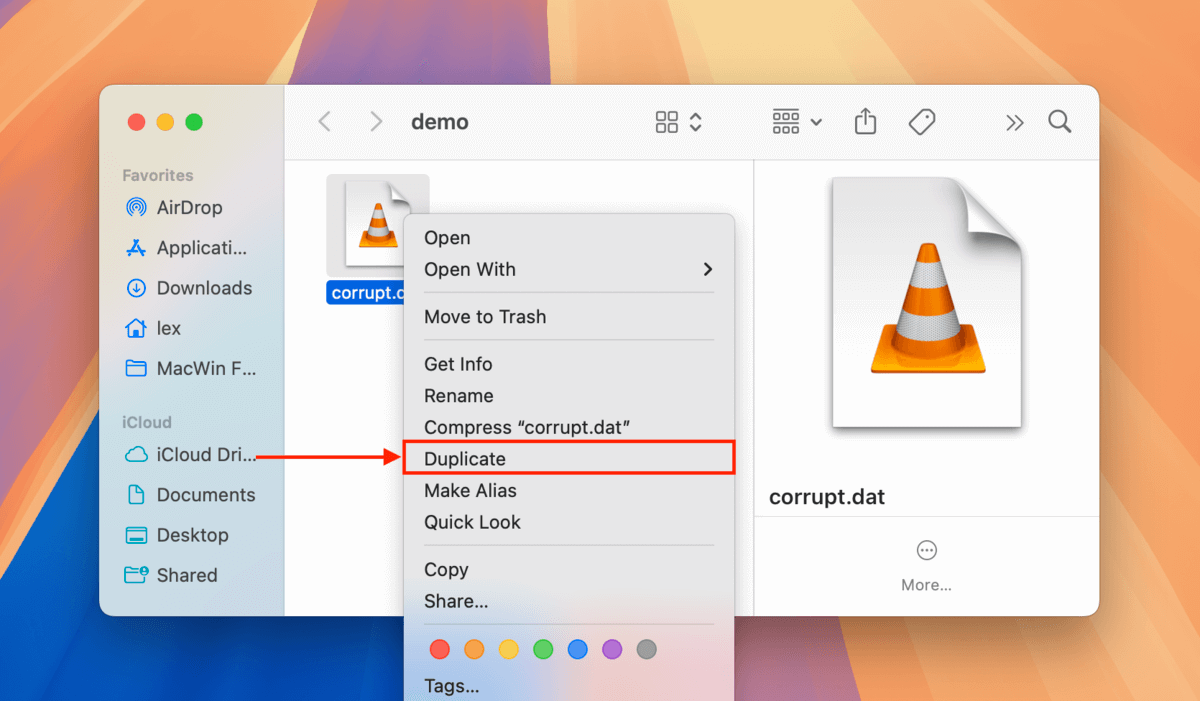
Task: Minimize the Finder window
Action: [165, 122]
